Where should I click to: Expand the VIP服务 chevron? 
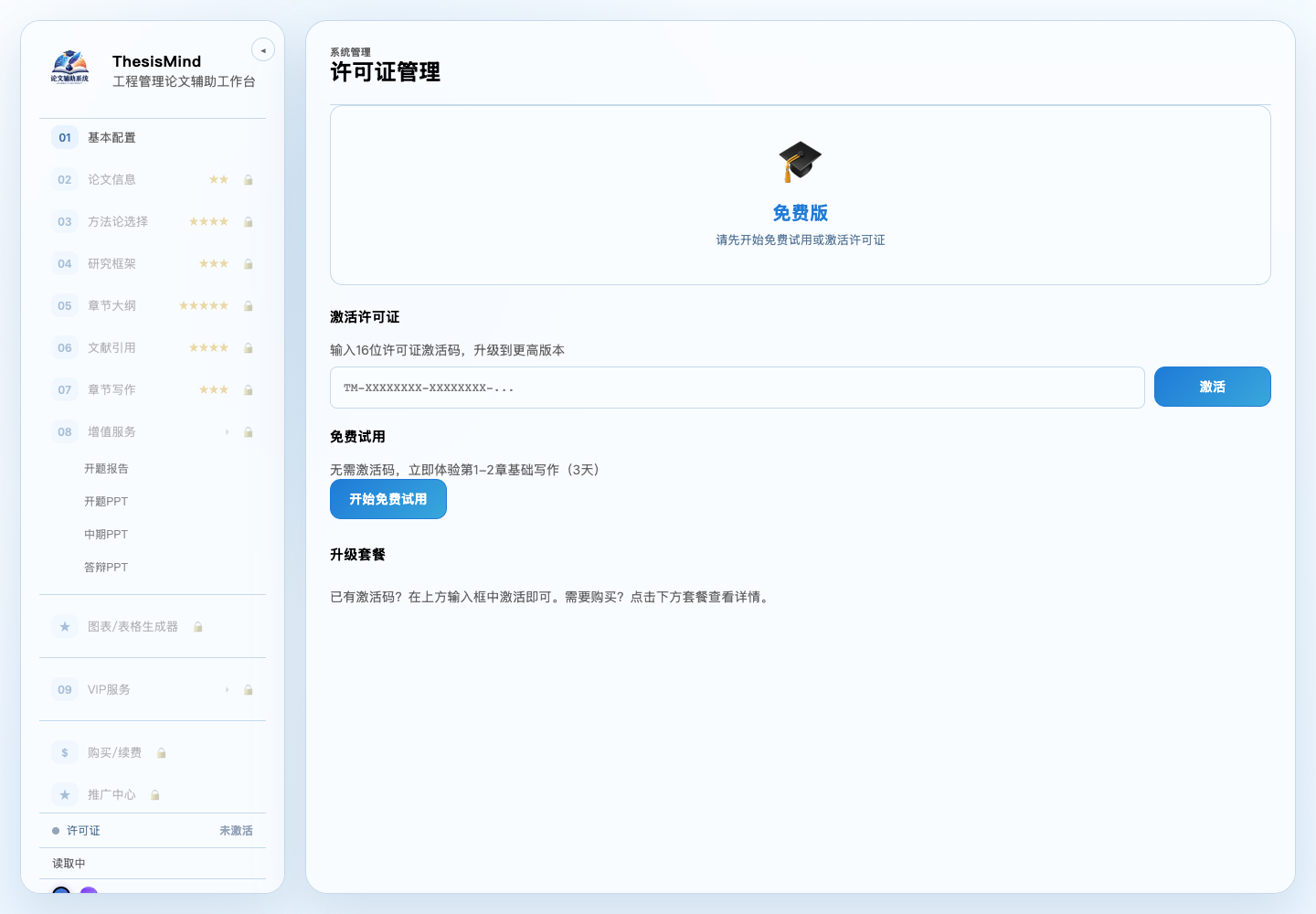coord(228,690)
